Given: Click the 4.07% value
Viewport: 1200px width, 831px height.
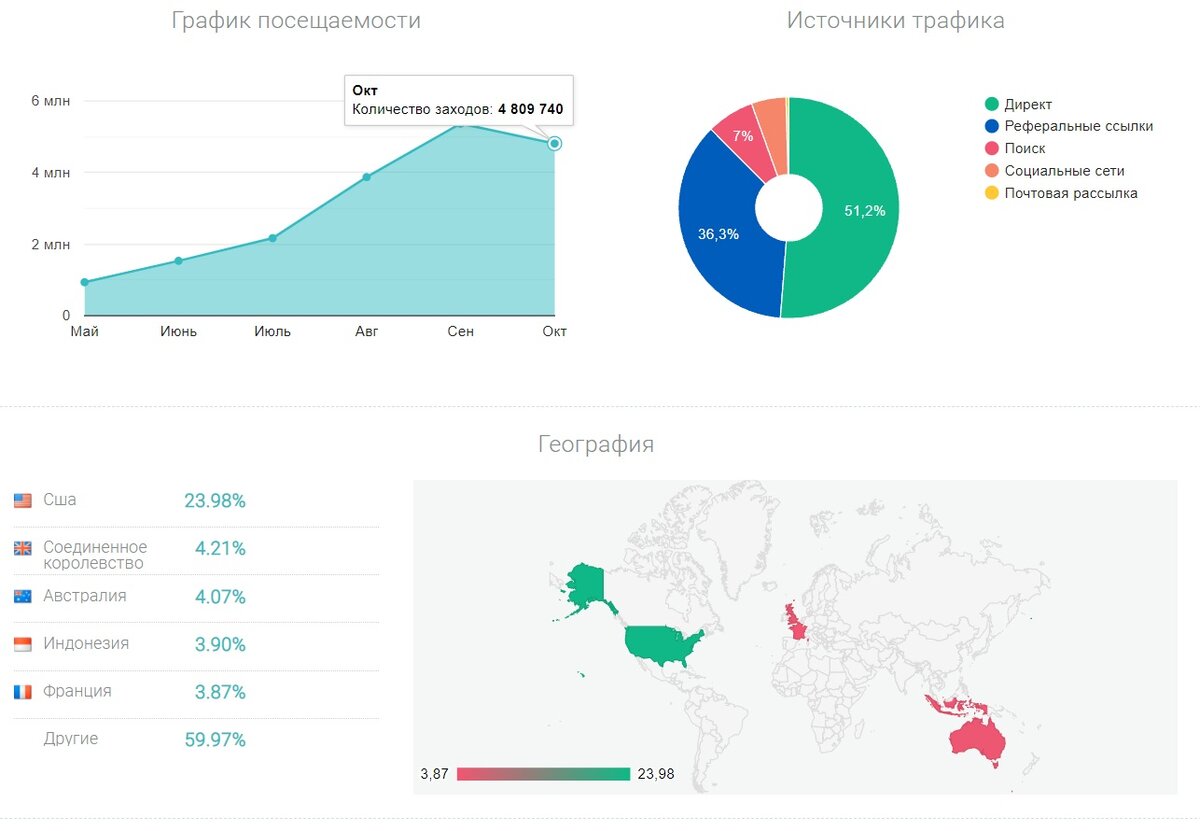Looking at the screenshot, I should click(x=220, y=597).
